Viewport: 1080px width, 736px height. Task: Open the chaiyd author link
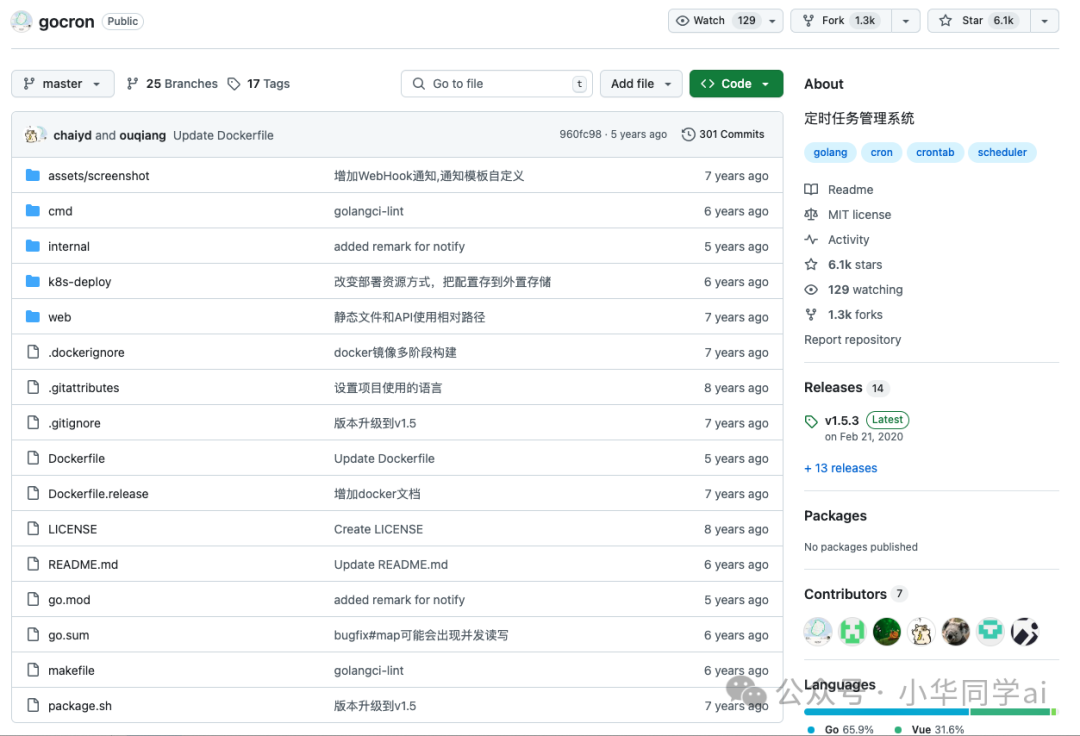click(72, 135)
